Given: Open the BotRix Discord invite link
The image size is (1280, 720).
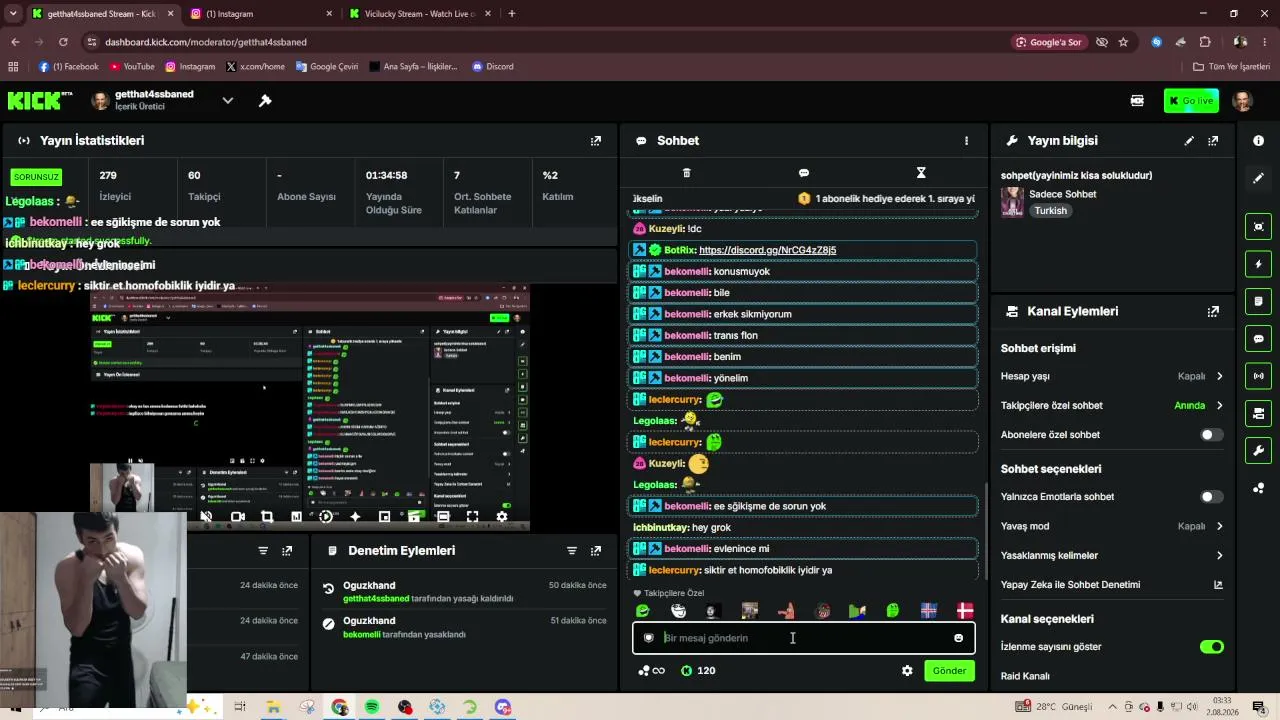Looking at the screenshot, I should tap(767, 250).
